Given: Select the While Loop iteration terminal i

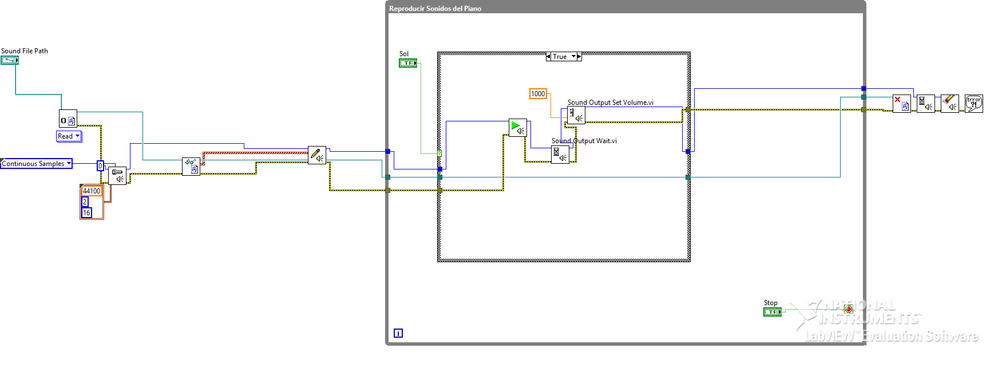Looking at the screenshot, I should [x=398, y=333].
